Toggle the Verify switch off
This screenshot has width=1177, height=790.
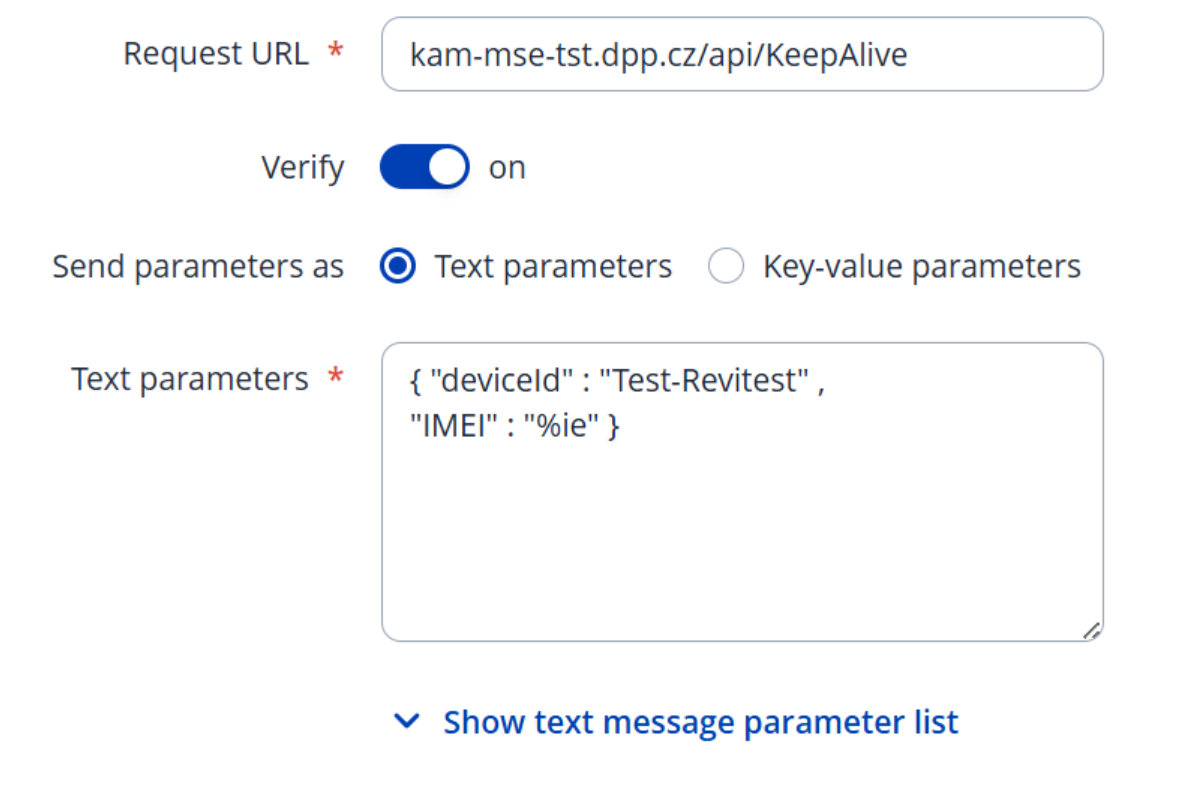(x=424, y=167)
